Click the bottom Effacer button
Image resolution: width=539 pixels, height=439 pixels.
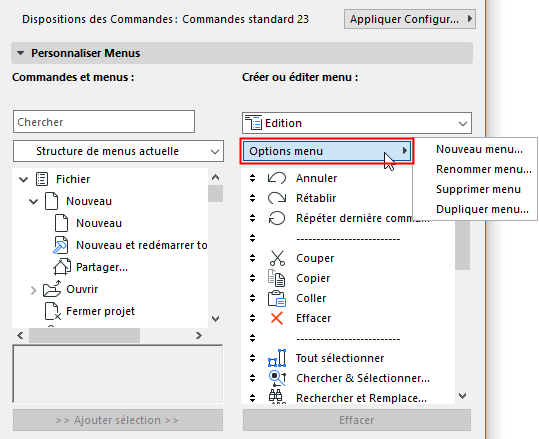357,420
